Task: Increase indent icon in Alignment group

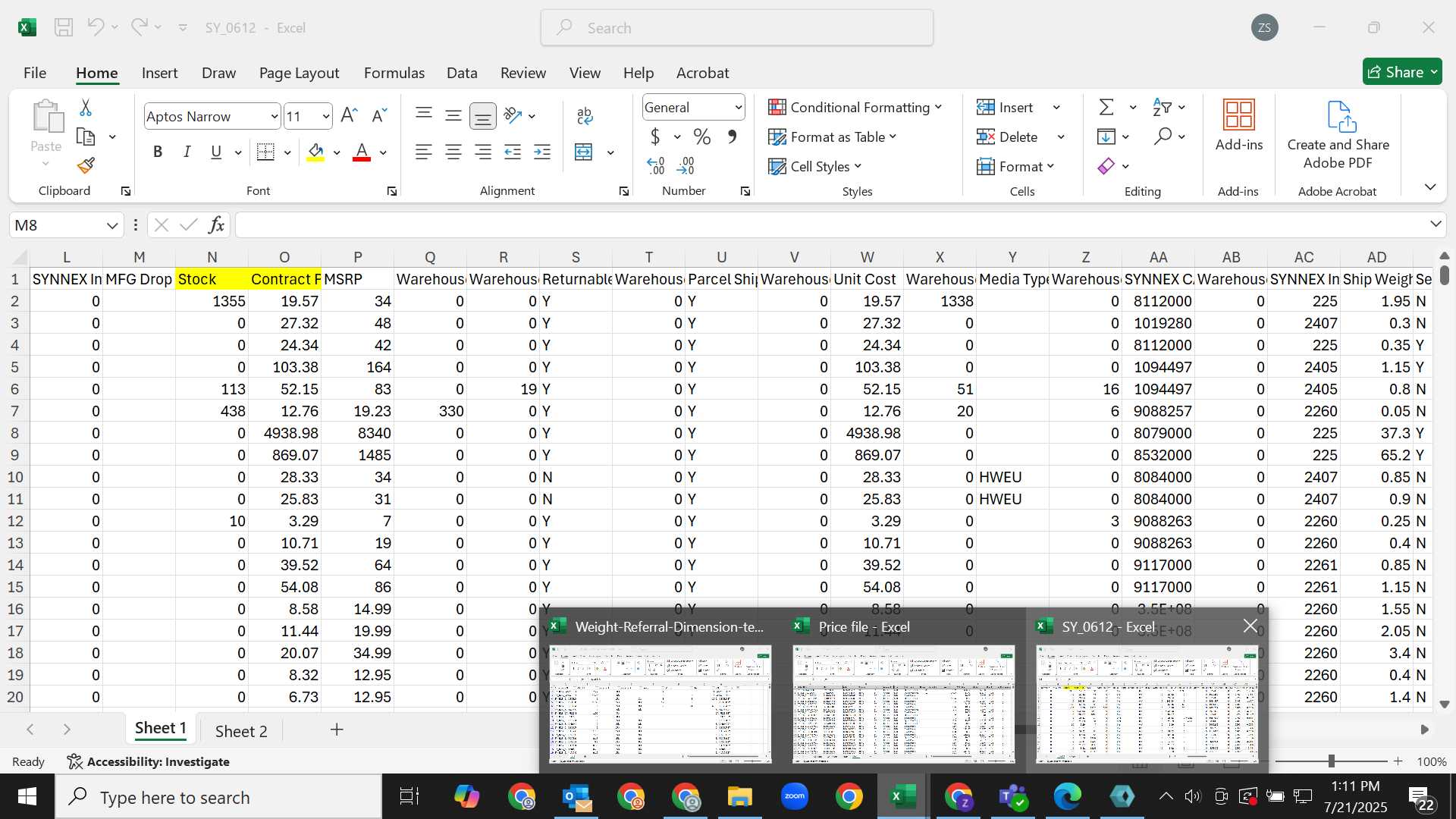Action: point(542,152)
